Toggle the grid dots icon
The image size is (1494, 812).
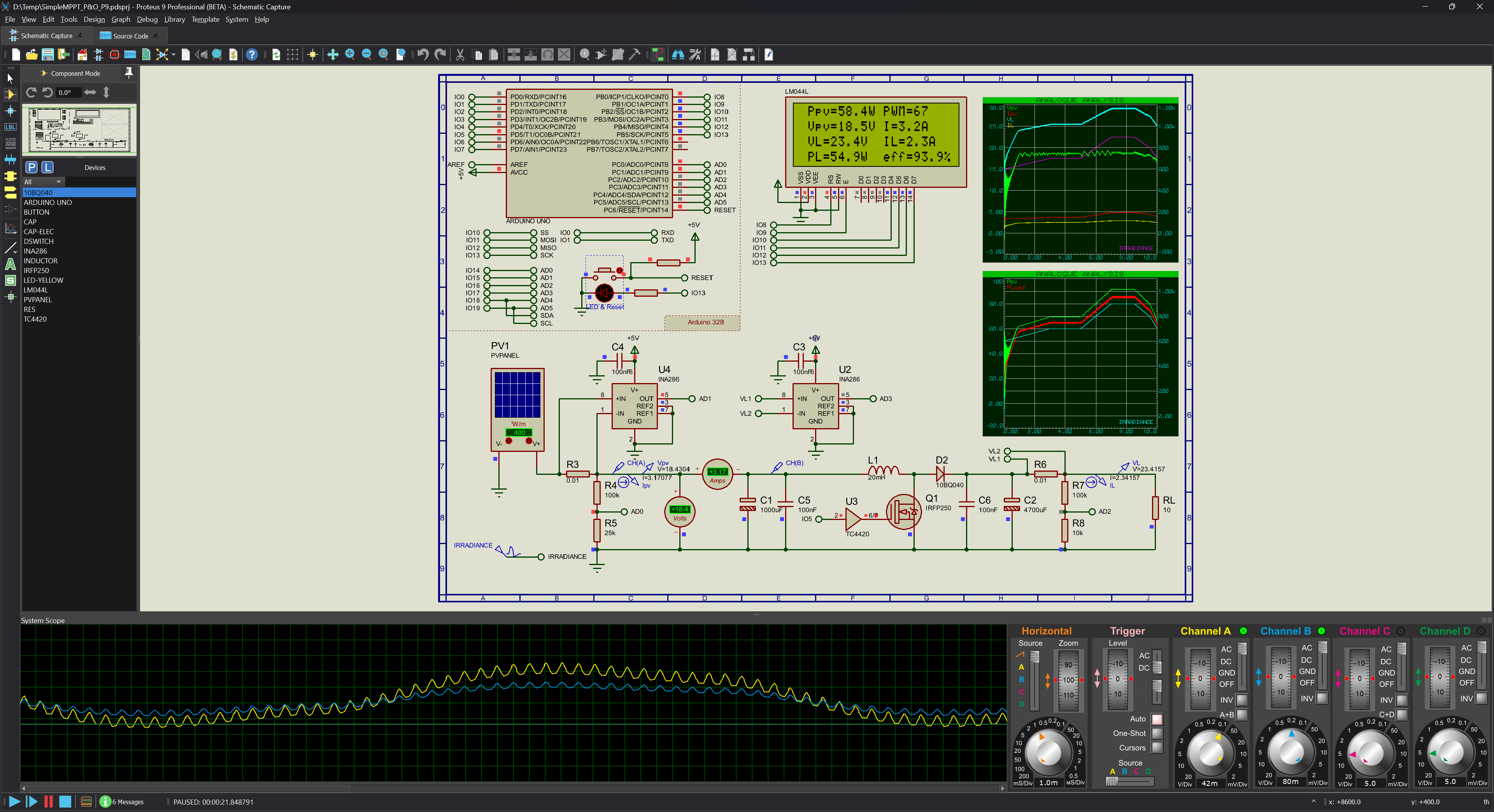[x=293, y=54]
